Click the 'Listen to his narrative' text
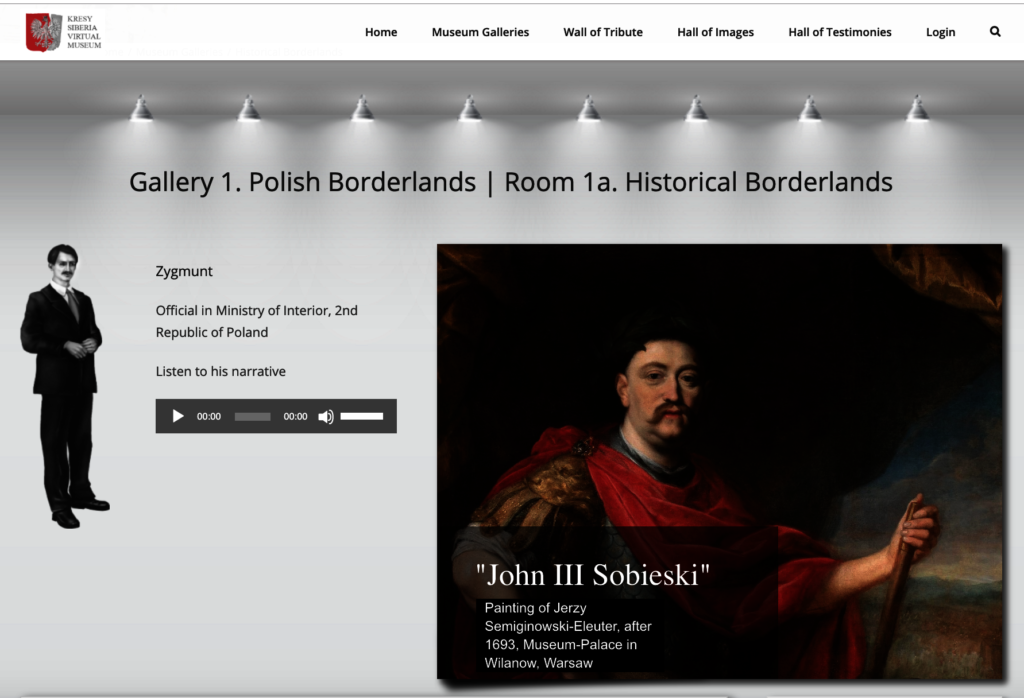The image size is (1024, 698). pos(221,372)
